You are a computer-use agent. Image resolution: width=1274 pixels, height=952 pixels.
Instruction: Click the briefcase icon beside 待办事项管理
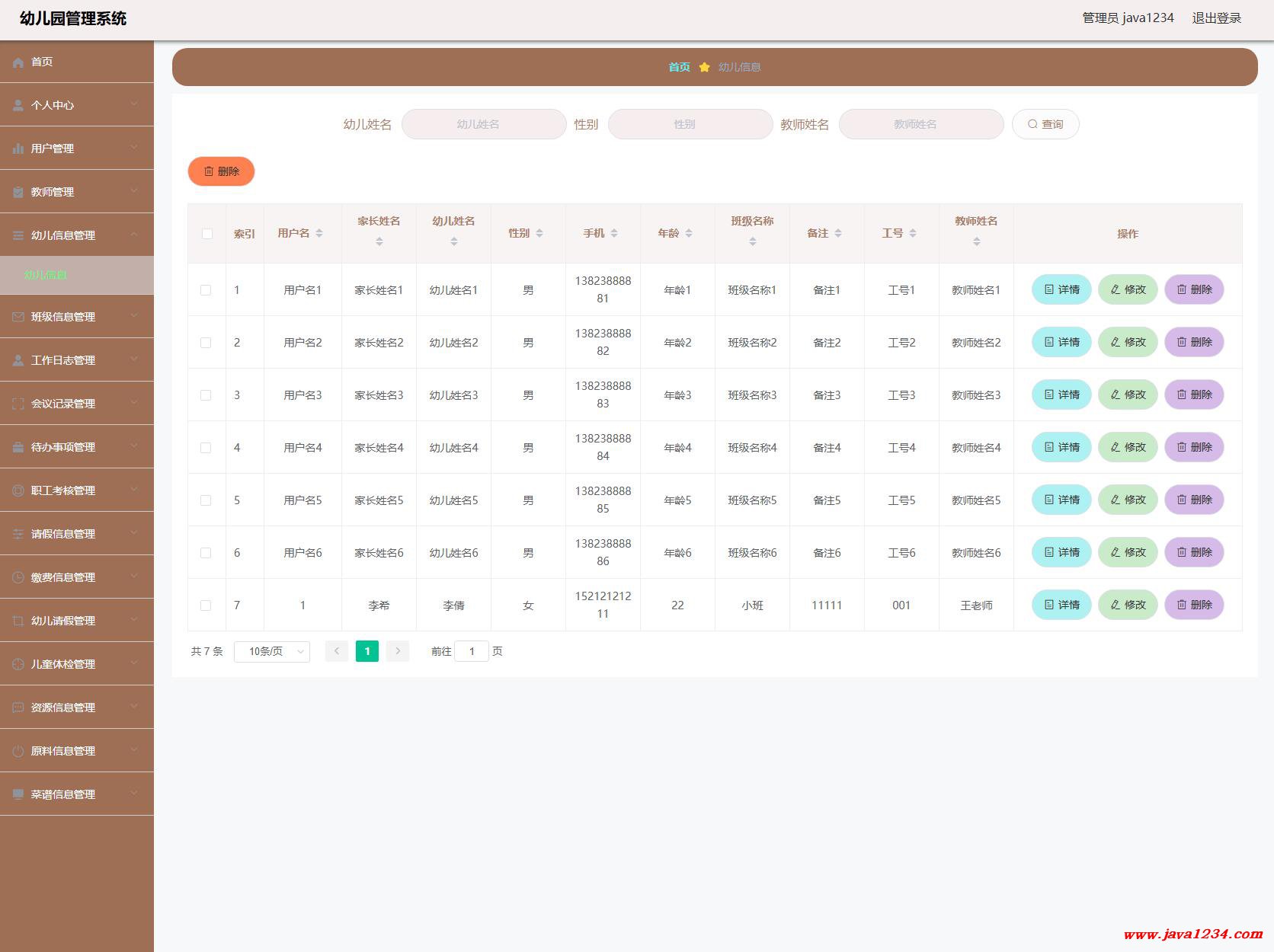click(x=18, y=448)
